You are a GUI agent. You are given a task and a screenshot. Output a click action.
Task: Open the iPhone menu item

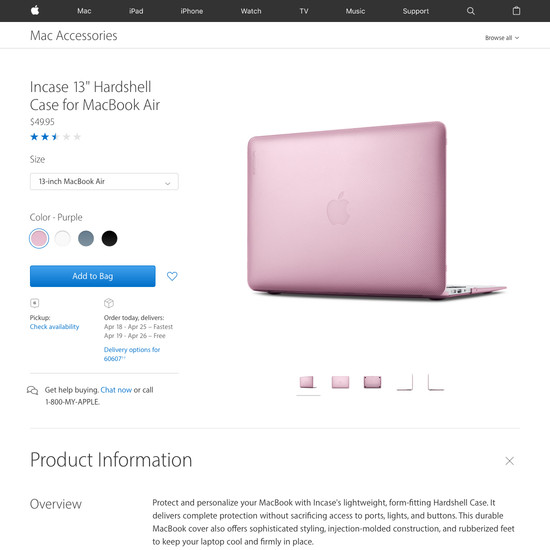pos(192,11)
